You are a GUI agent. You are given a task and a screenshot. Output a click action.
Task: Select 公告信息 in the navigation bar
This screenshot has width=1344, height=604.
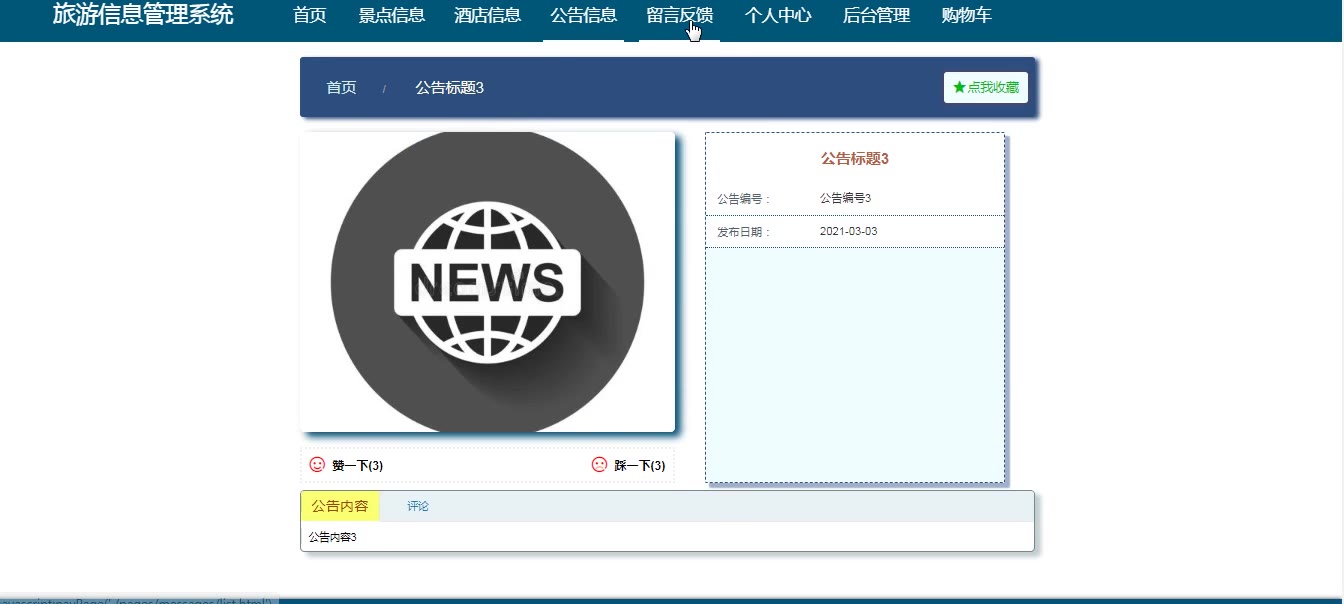click(x=583, y=16)
